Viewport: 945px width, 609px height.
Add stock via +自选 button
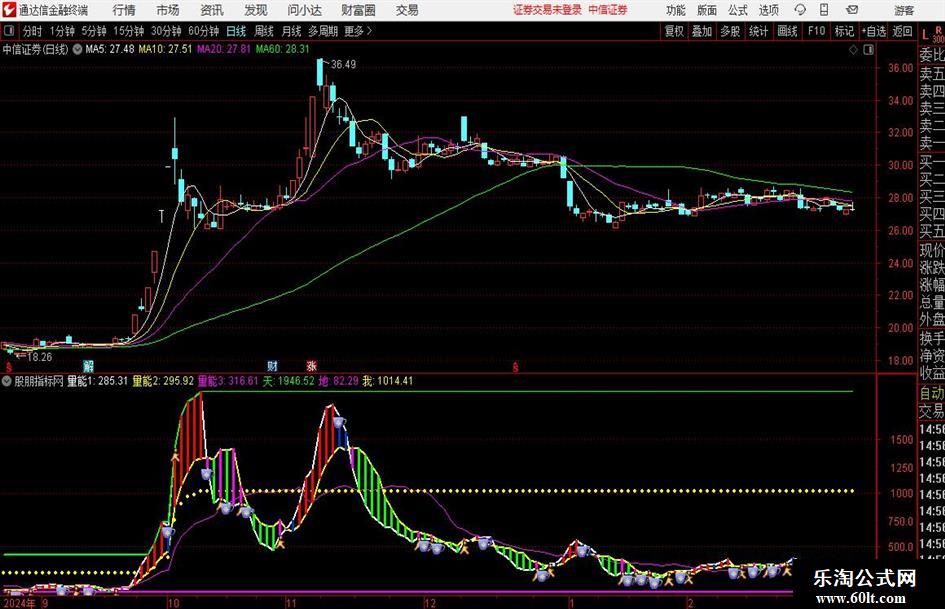[874, 31]
